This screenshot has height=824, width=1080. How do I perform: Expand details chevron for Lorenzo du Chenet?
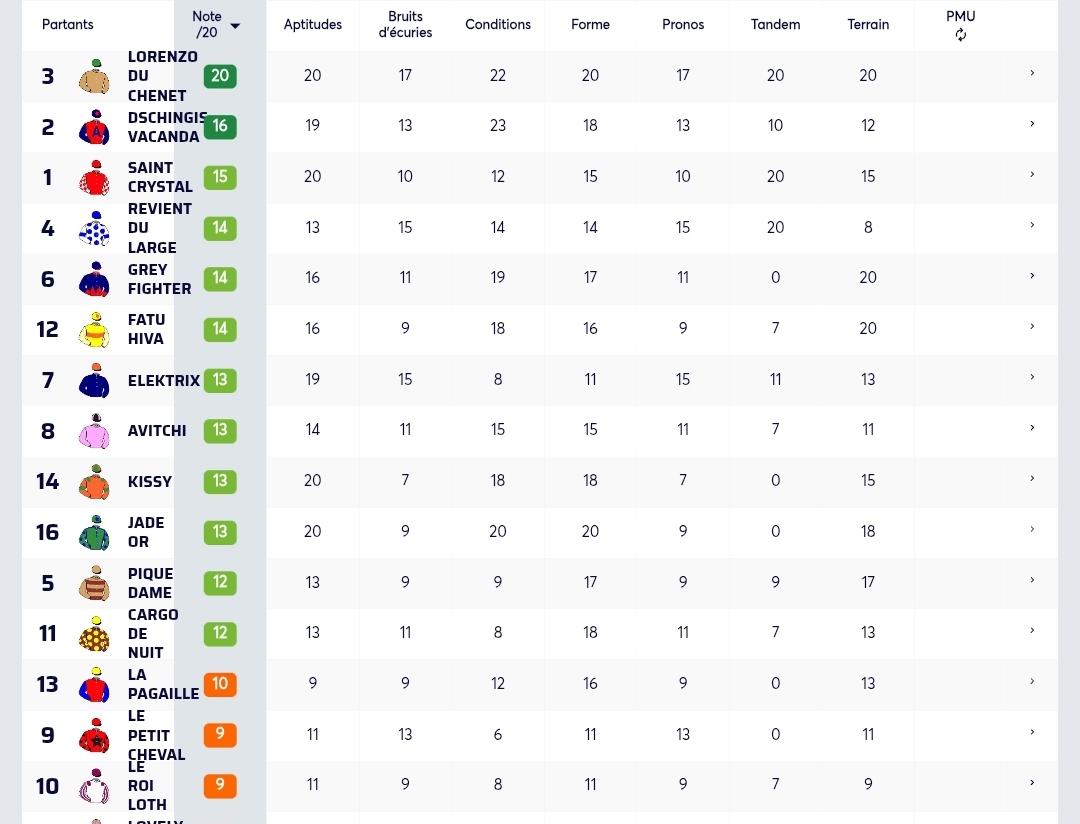(x=1032, y=73)
